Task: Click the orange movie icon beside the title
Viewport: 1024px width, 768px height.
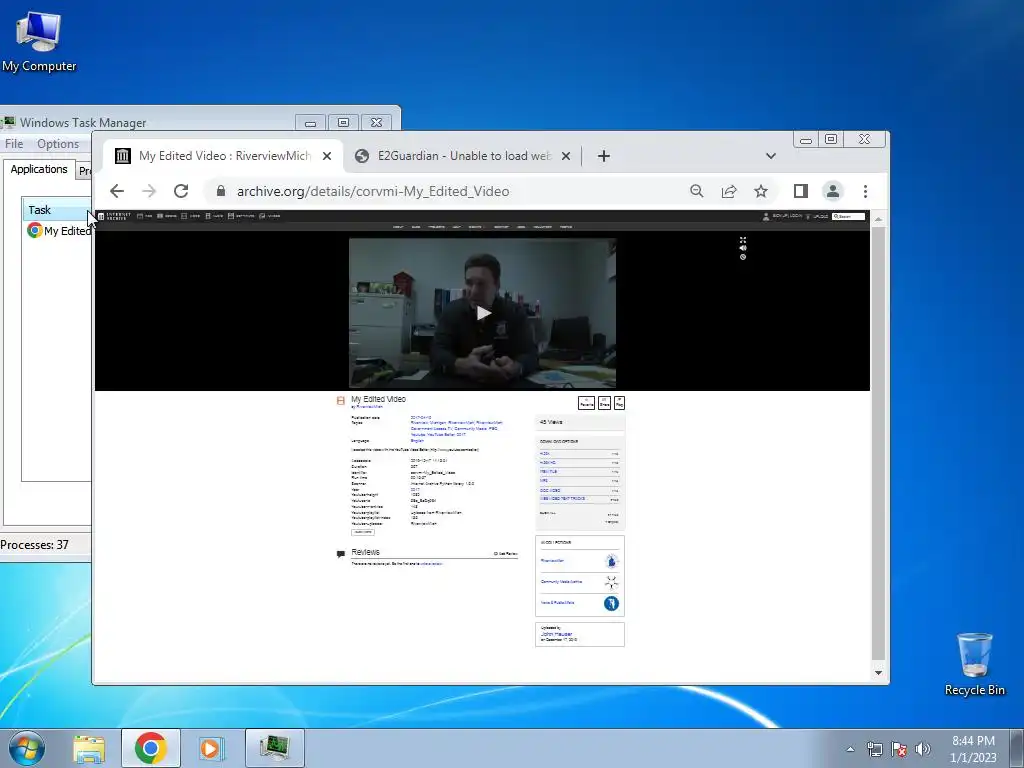Action: pyautogui.click(x=340, y=400)
